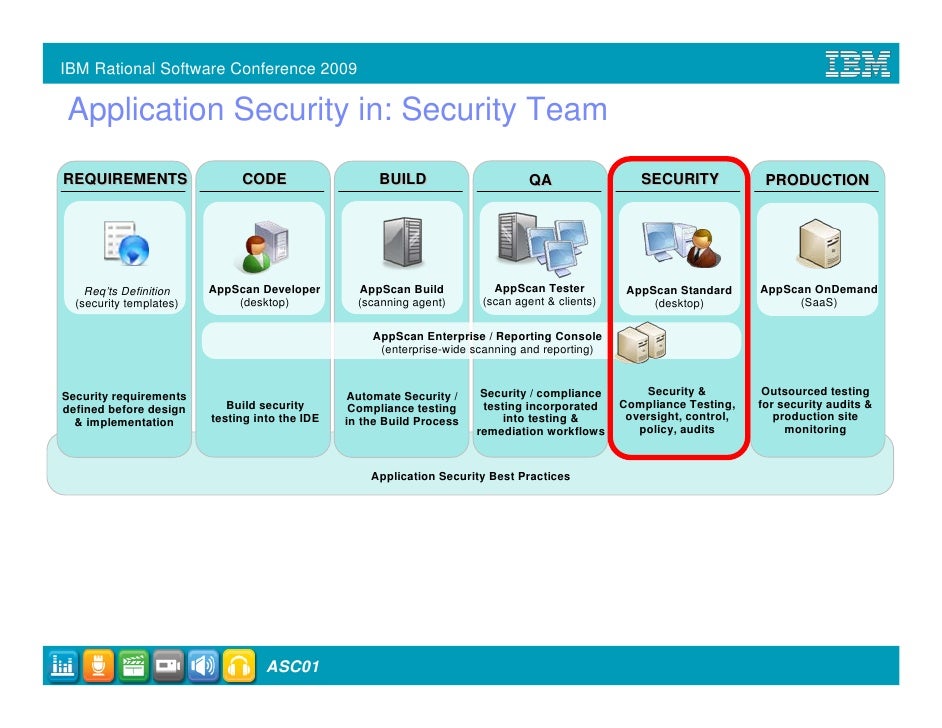Click the gray video camera icon
942x728 pixels.
(x=168, y=666)
